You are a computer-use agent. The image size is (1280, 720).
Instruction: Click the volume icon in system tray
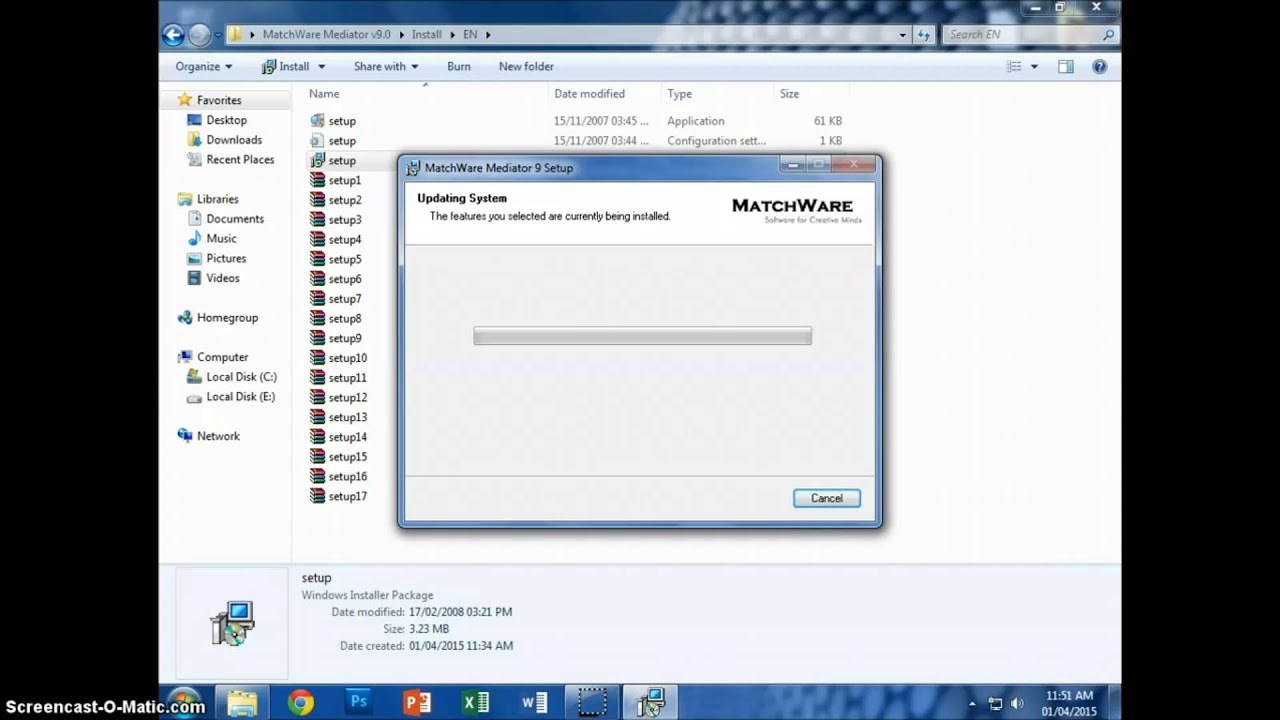[x=1017, y=704]
